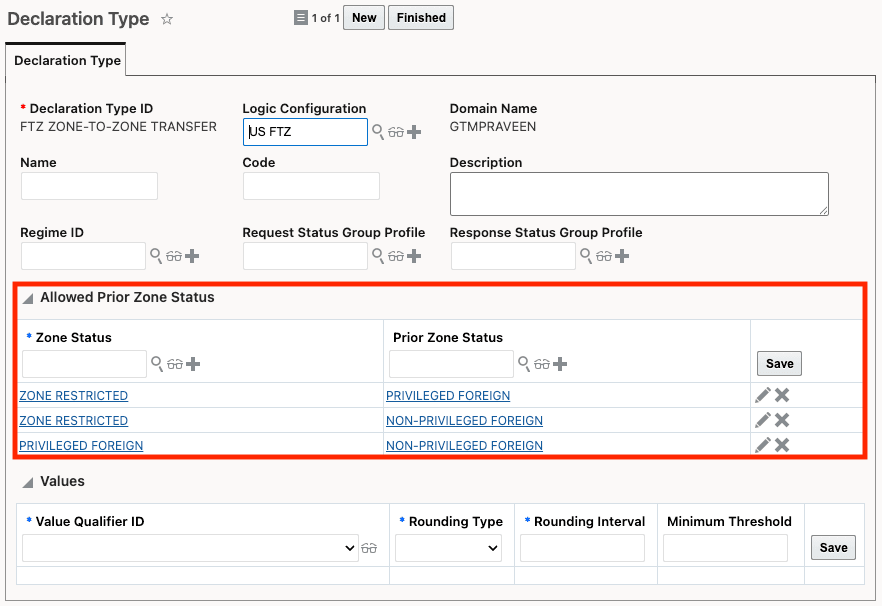Open the Regime ID lookup magnifier
Screen dimensions: 882x606
[x=155, y=256]
